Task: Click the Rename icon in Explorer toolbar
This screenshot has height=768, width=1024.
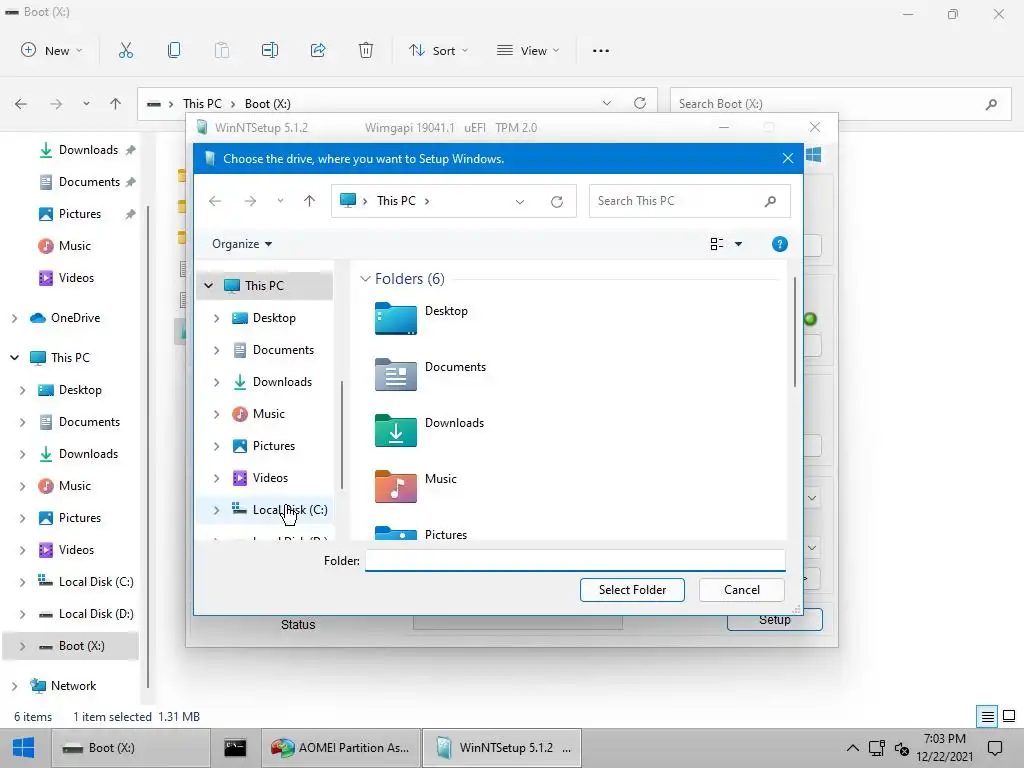Action: [270, 50]
